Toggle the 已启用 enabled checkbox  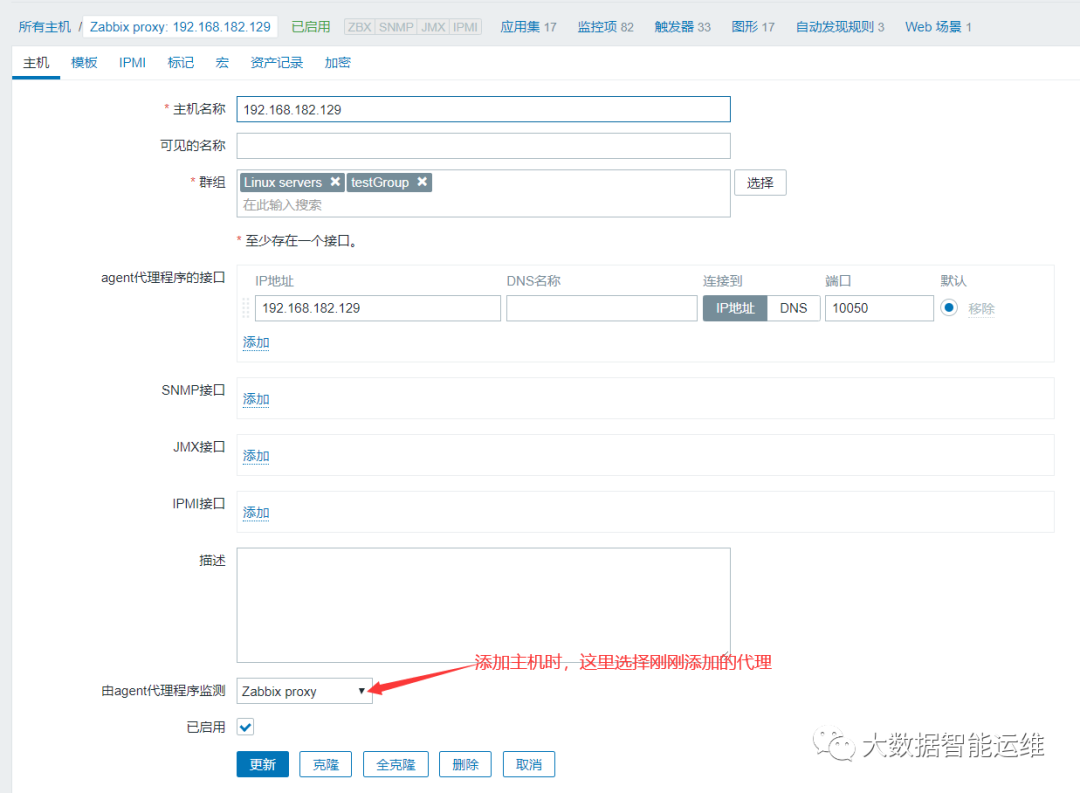[245, 727]
